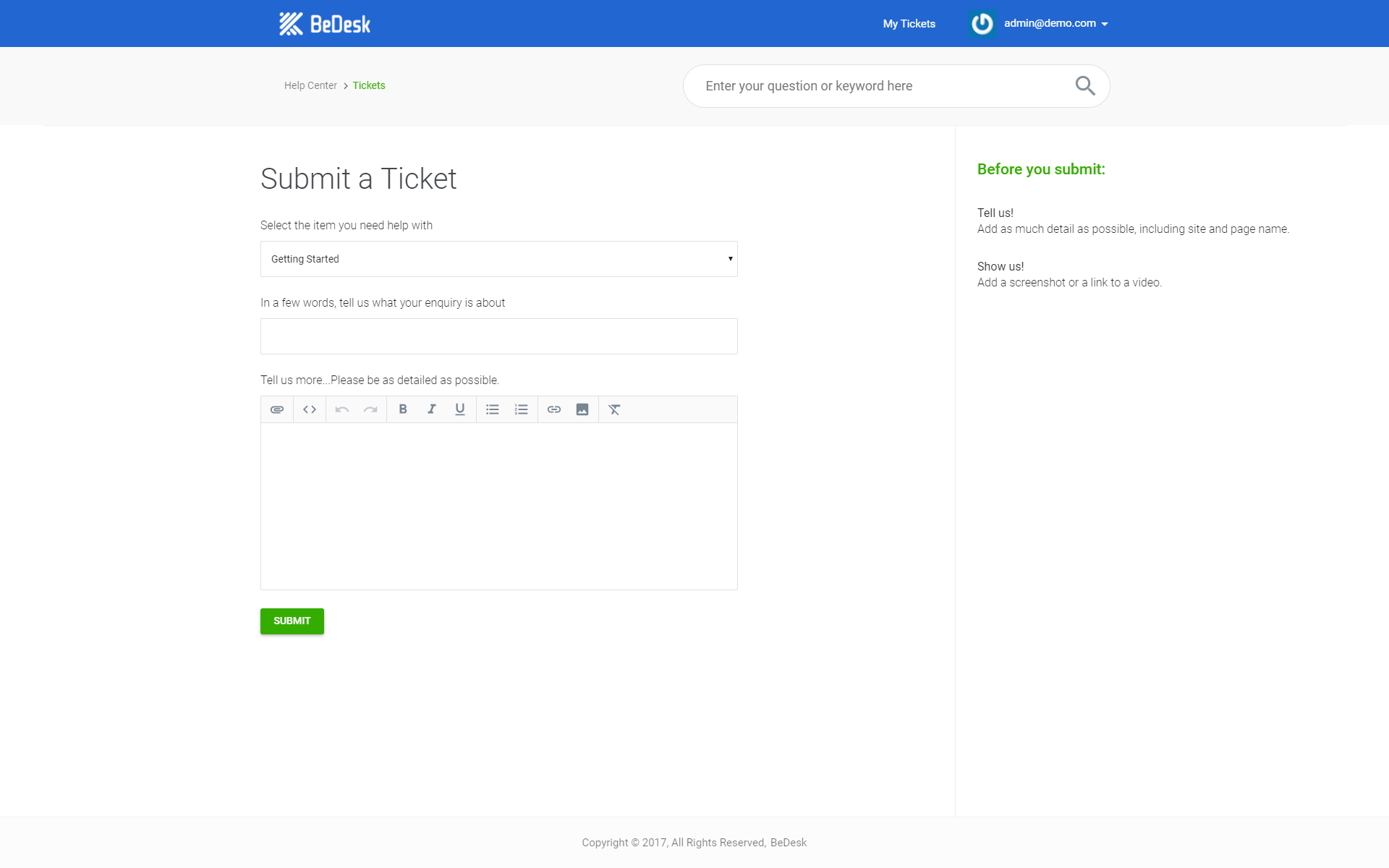Image resolution: width=1389 pixels, height=868 pixels.
Task: Click the search magnifier icon
Action: [x=1084, y=86]
